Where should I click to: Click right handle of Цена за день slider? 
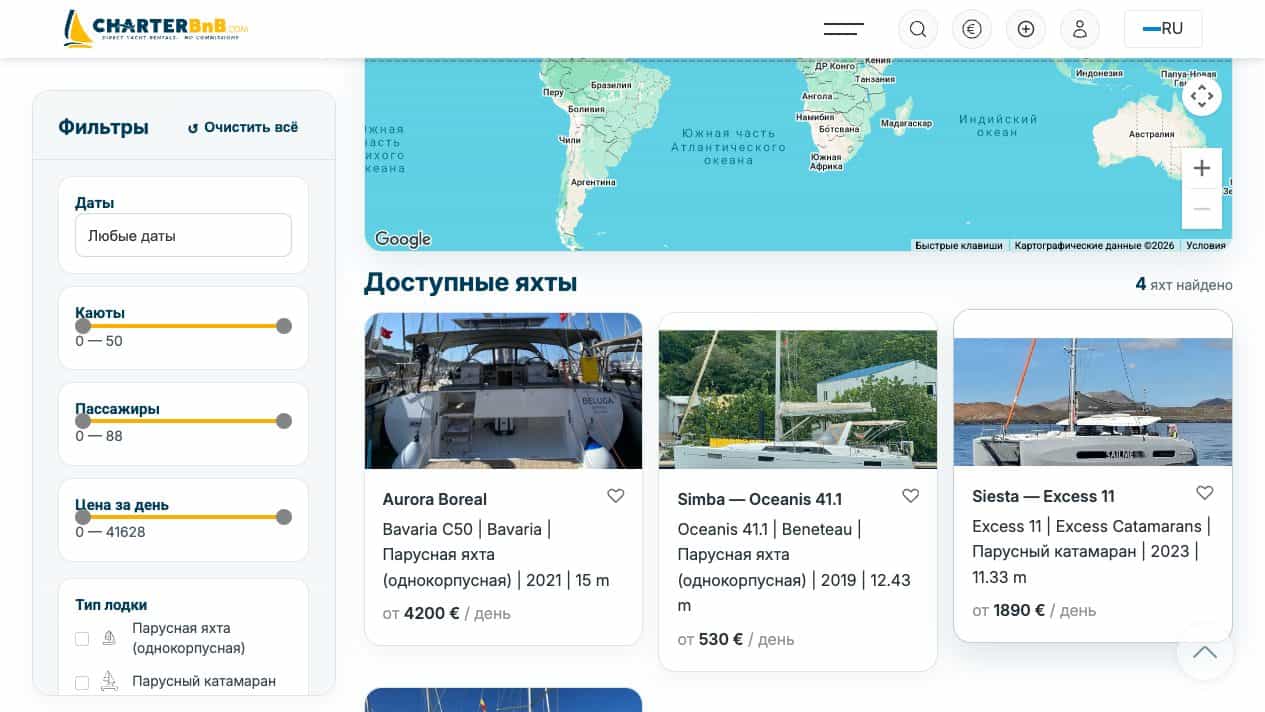(x=284, y=517)
